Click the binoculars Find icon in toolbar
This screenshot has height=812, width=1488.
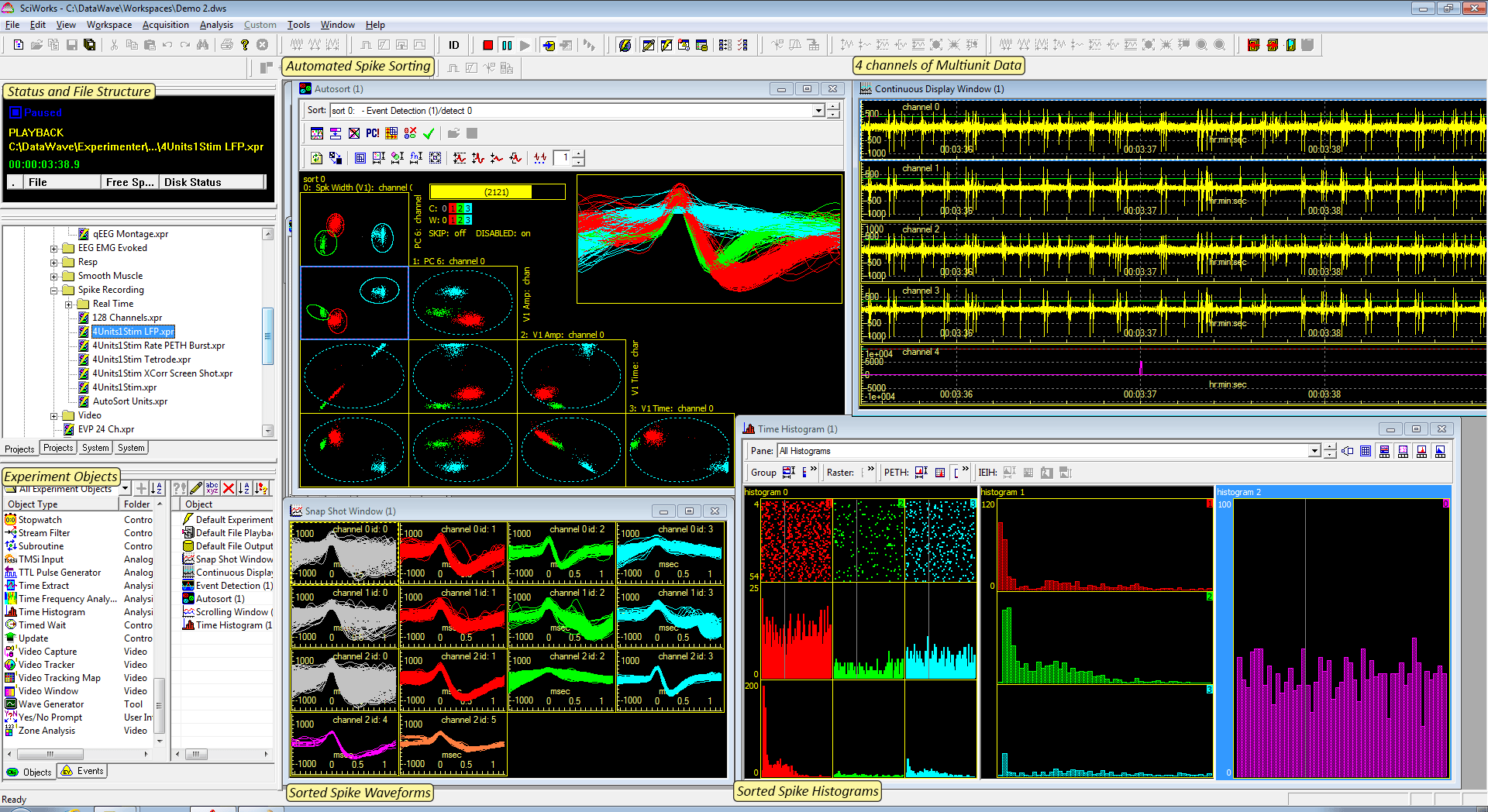coord(203,46)
